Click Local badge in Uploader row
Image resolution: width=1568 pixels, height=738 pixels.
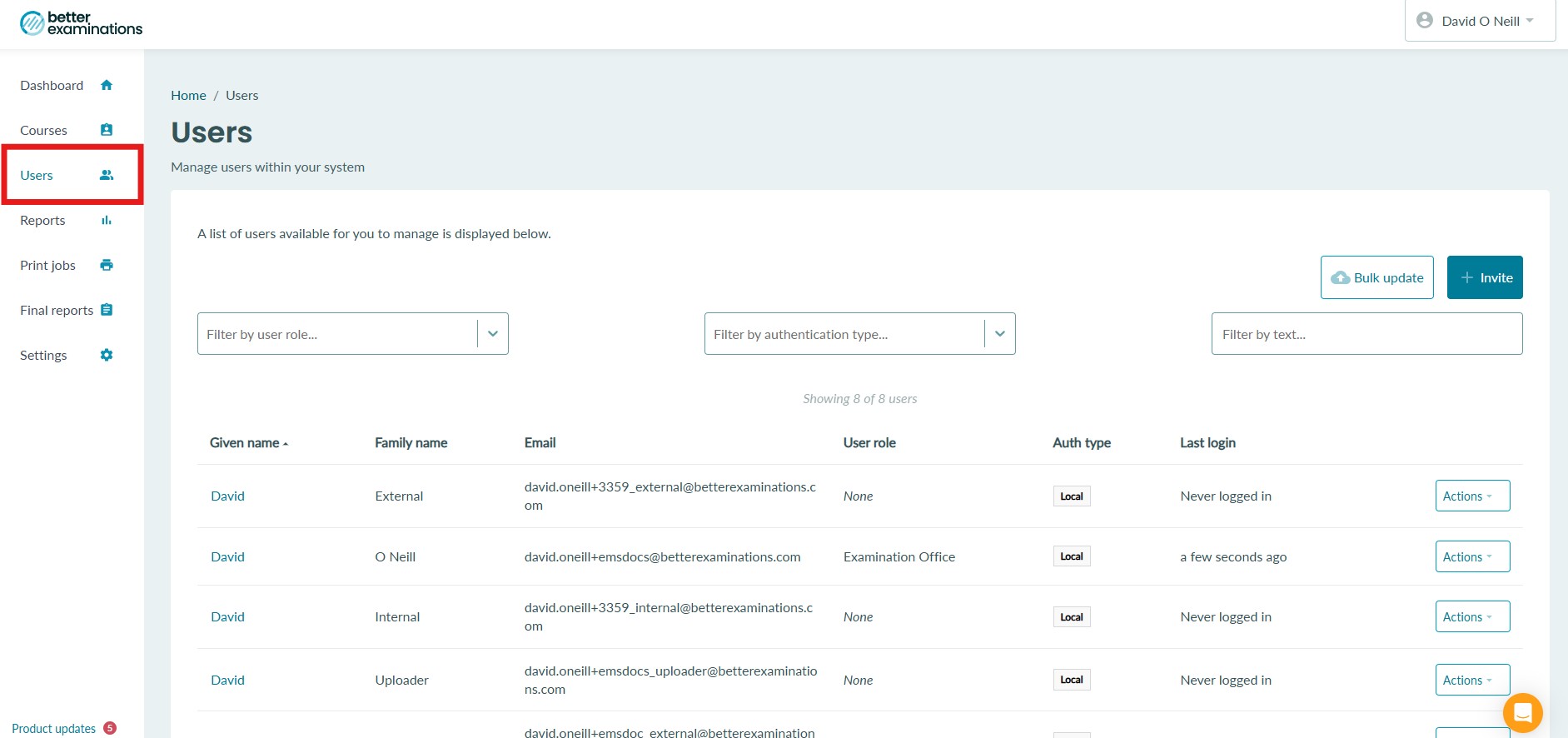click(x=1072, y=680)
